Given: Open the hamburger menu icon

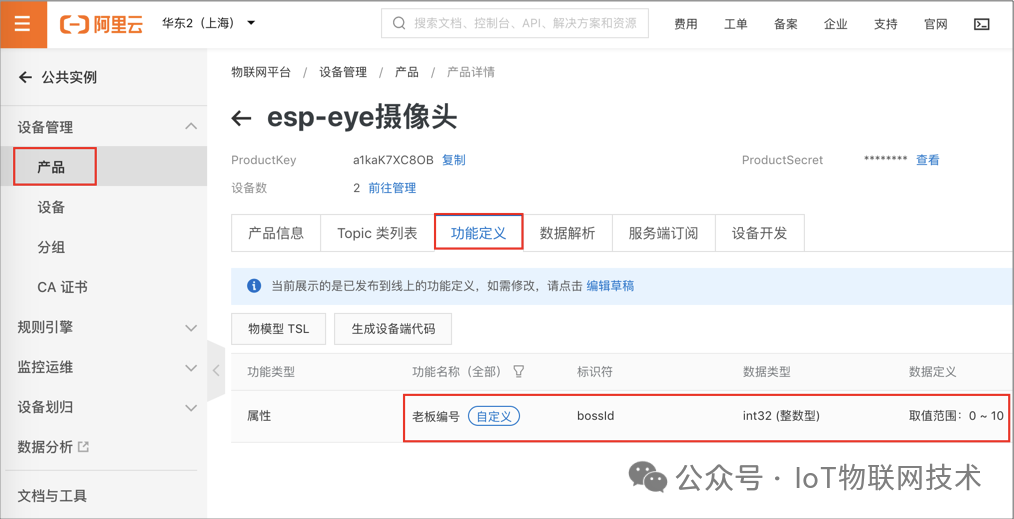Looking at the screenshot, I should pos(23,24).
